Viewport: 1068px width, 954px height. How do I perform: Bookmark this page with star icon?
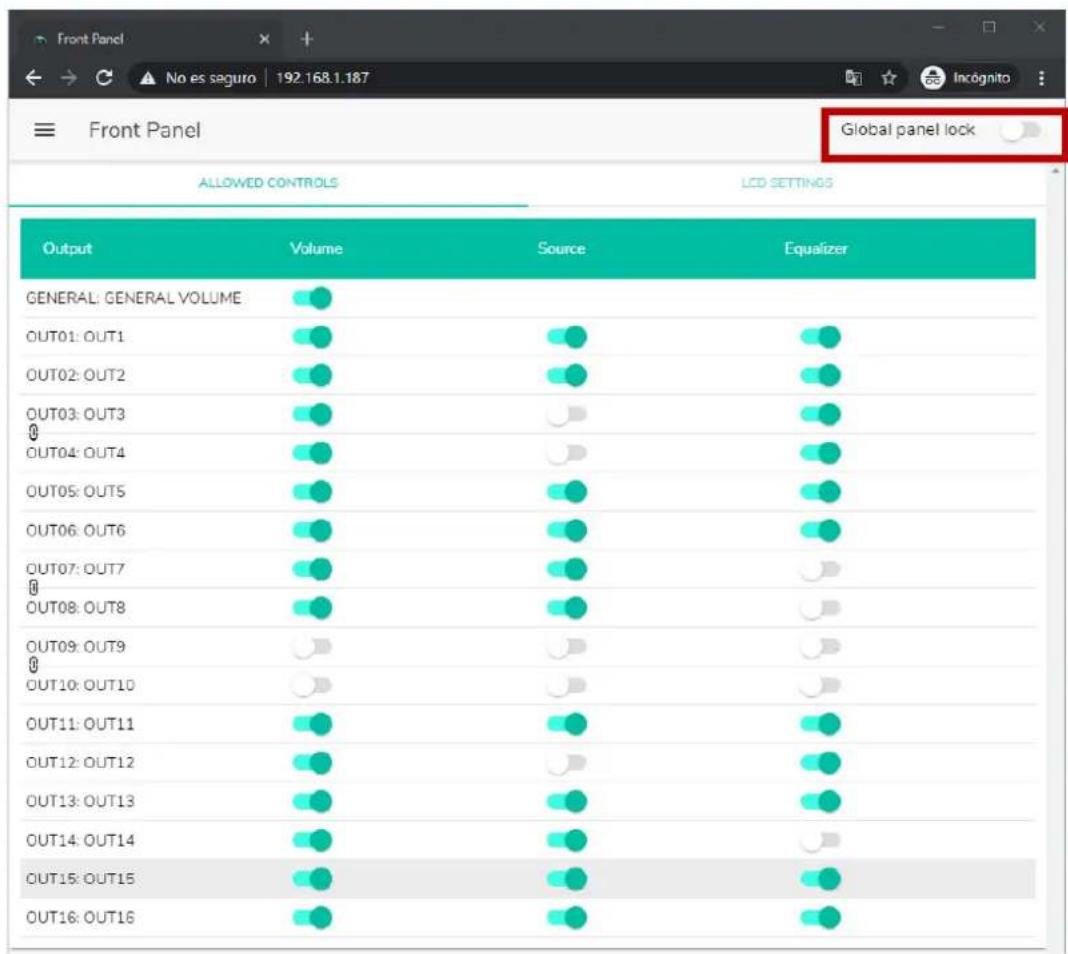(x=889, y=78)
